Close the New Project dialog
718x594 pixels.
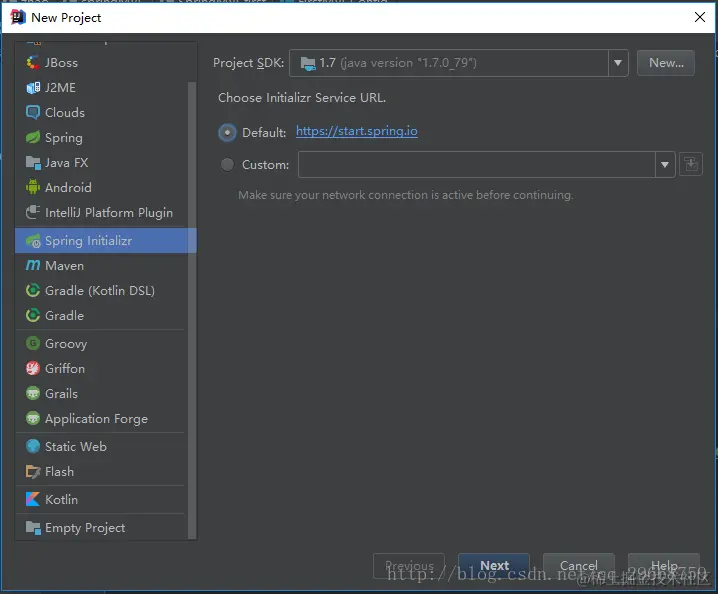pyautogui.click(x=699, y=17)
